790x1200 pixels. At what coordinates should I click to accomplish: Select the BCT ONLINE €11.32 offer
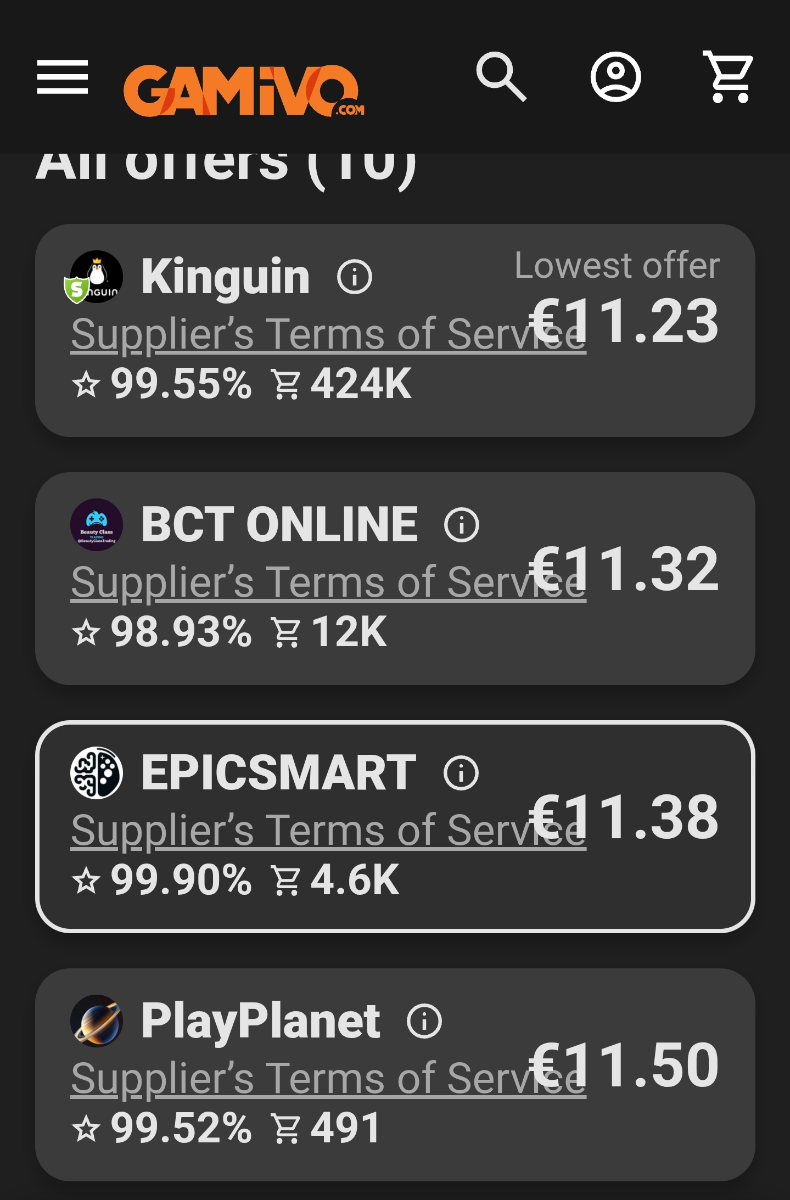pos(395,578)
